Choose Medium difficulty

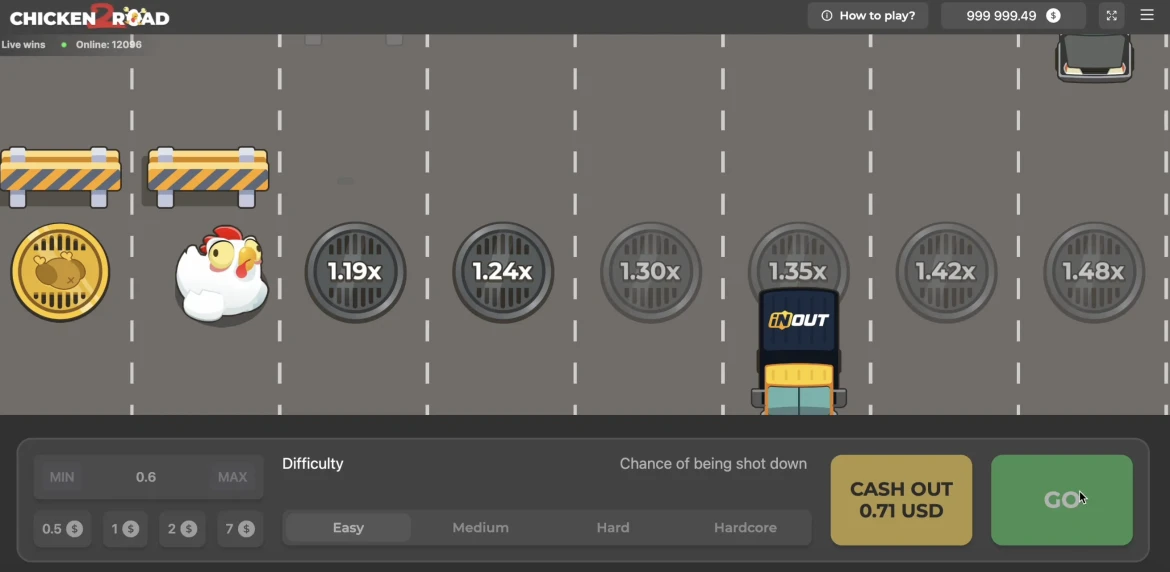pyautogui.click(x=481, y=528)
